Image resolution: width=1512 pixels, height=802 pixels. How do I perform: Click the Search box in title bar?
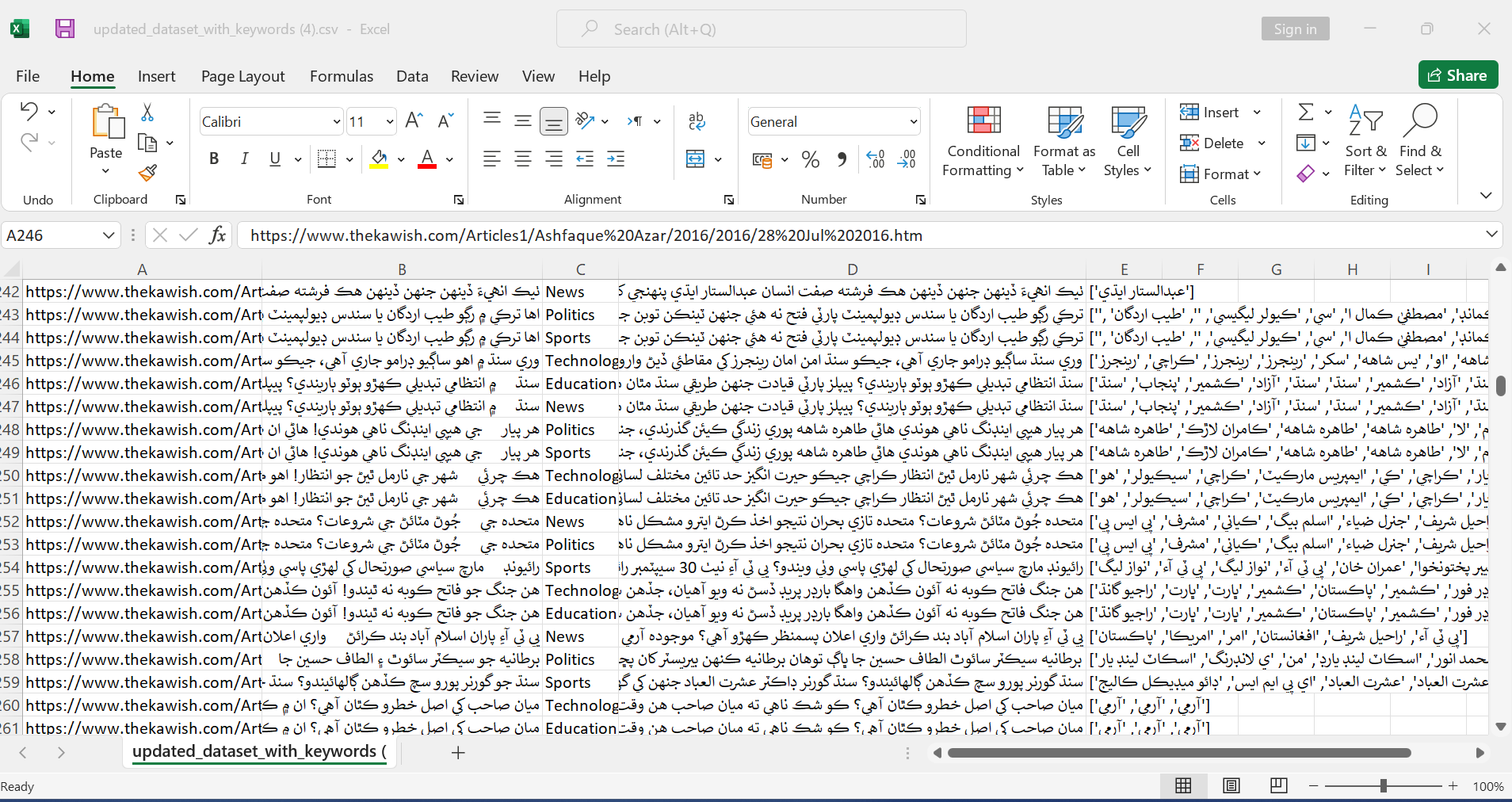pos(762,29)
